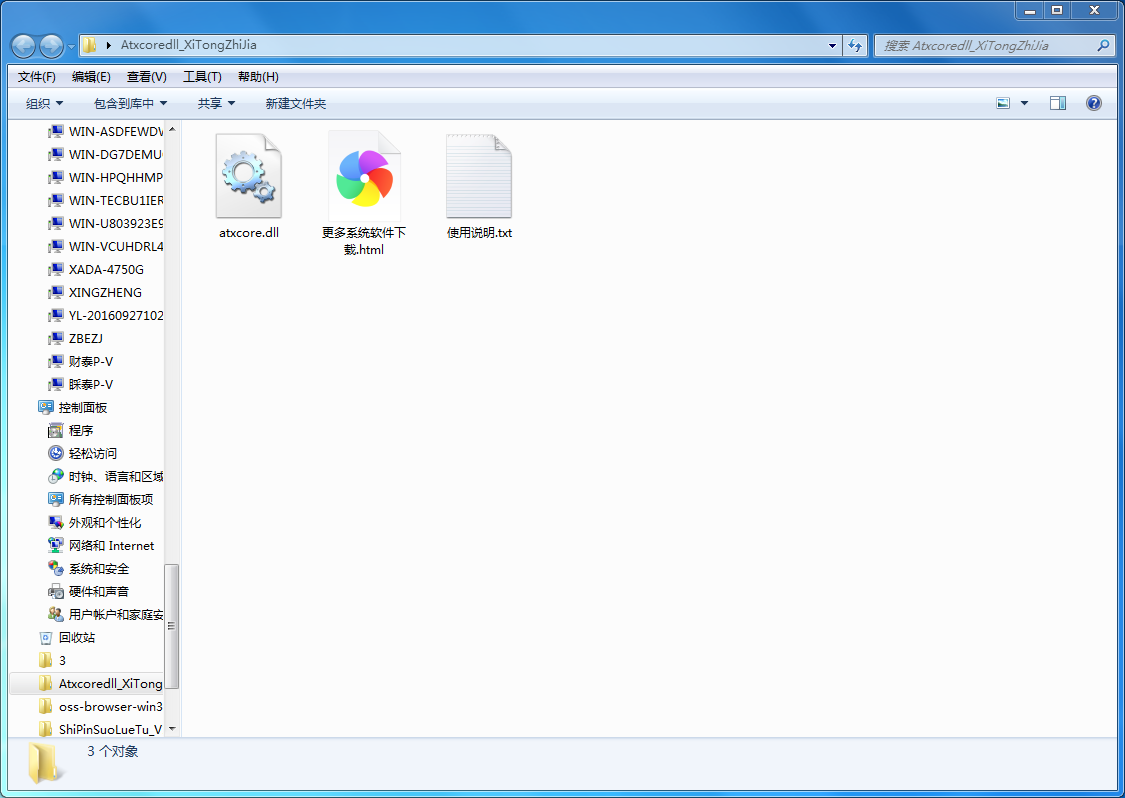Click the 所有控制面板项 icon
Viewport: 1125px width, 798px height.
click(55, 499)
